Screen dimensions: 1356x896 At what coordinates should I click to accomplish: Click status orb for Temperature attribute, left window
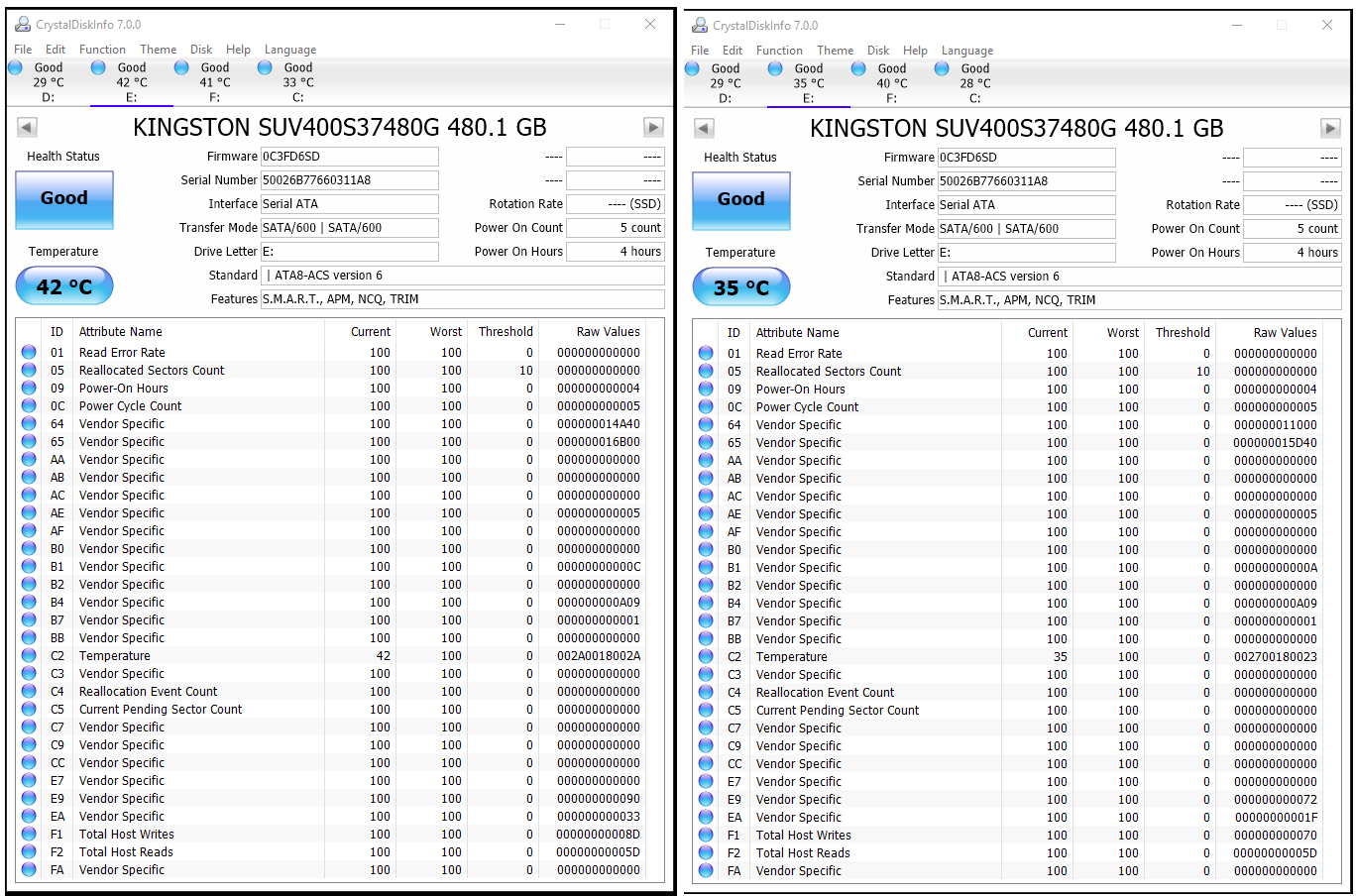click(29, 655)
